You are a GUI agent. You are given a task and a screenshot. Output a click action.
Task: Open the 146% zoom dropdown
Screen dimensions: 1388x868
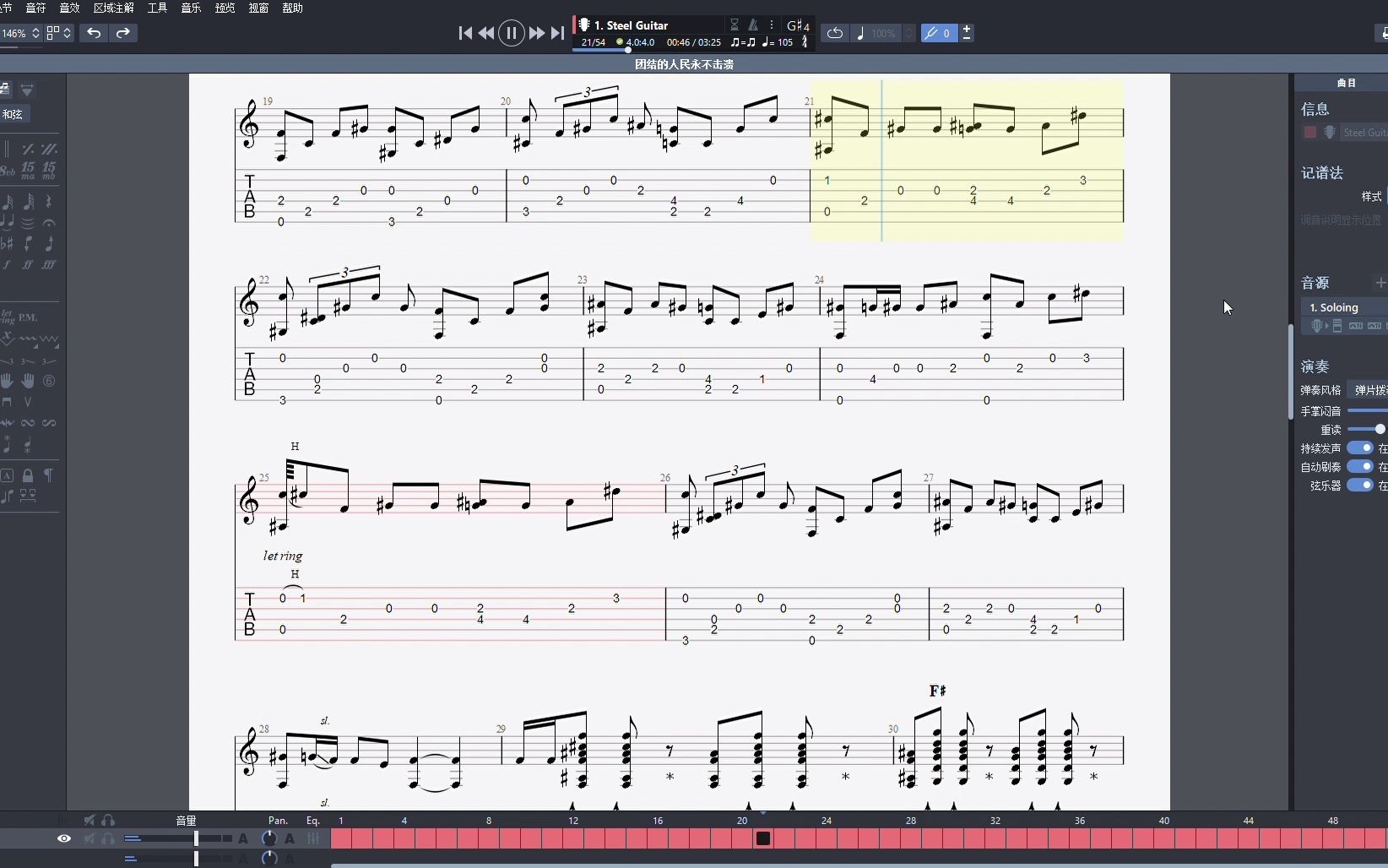click(x=20, y=33)
